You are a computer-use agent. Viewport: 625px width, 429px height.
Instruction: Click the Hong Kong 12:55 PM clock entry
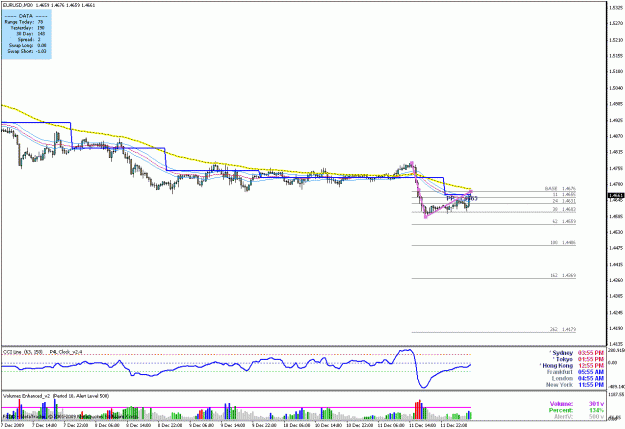(572, 366)
